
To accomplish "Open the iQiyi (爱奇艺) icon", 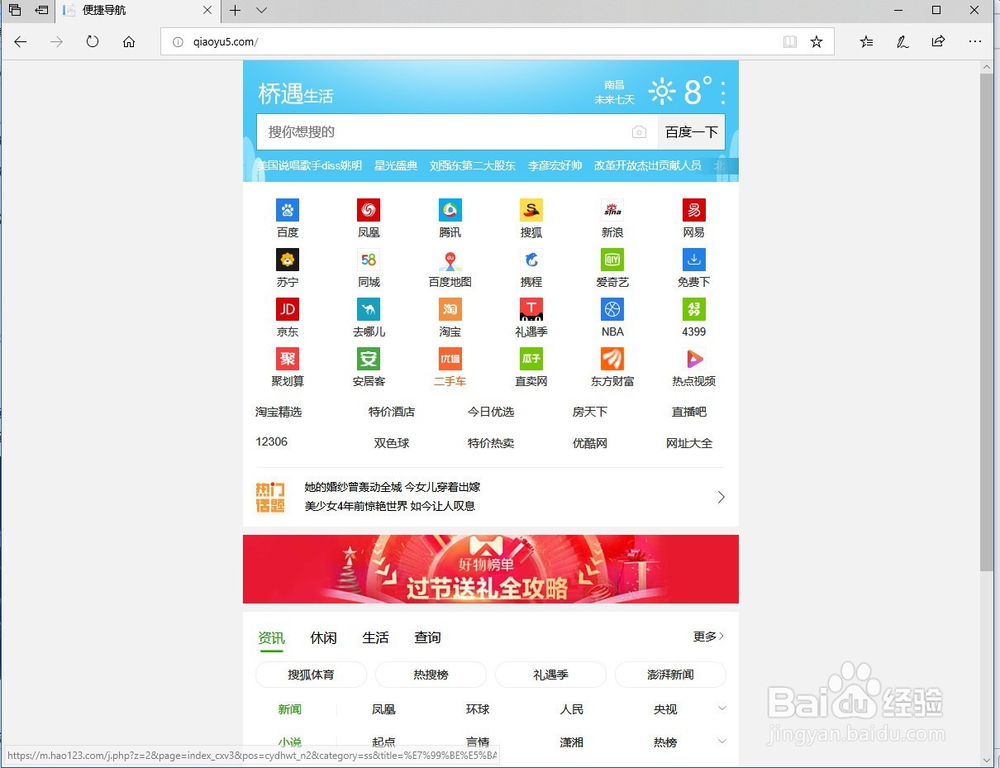I will point(612,260).
